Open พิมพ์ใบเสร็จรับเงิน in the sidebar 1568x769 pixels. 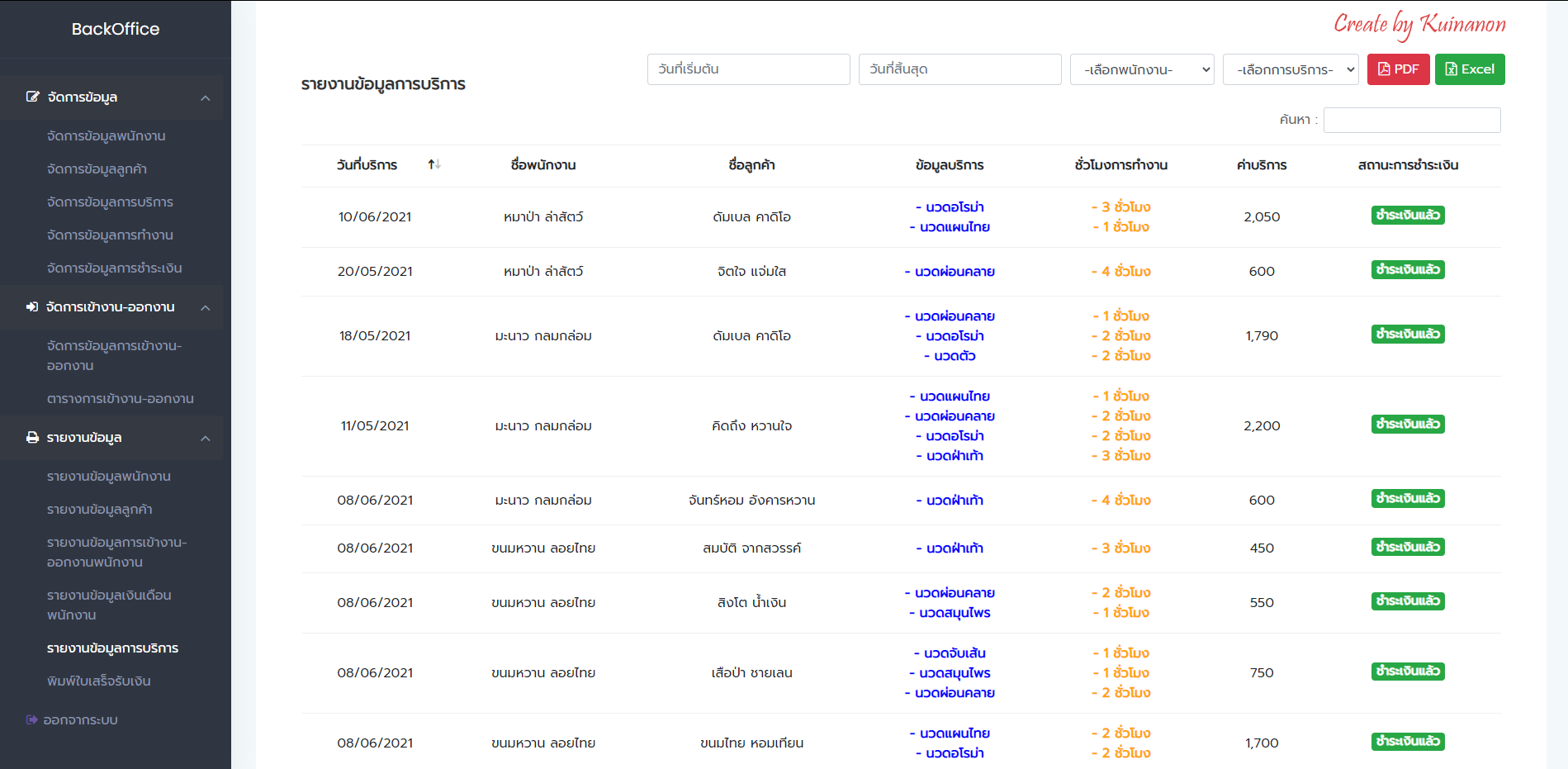coord(99,681)
